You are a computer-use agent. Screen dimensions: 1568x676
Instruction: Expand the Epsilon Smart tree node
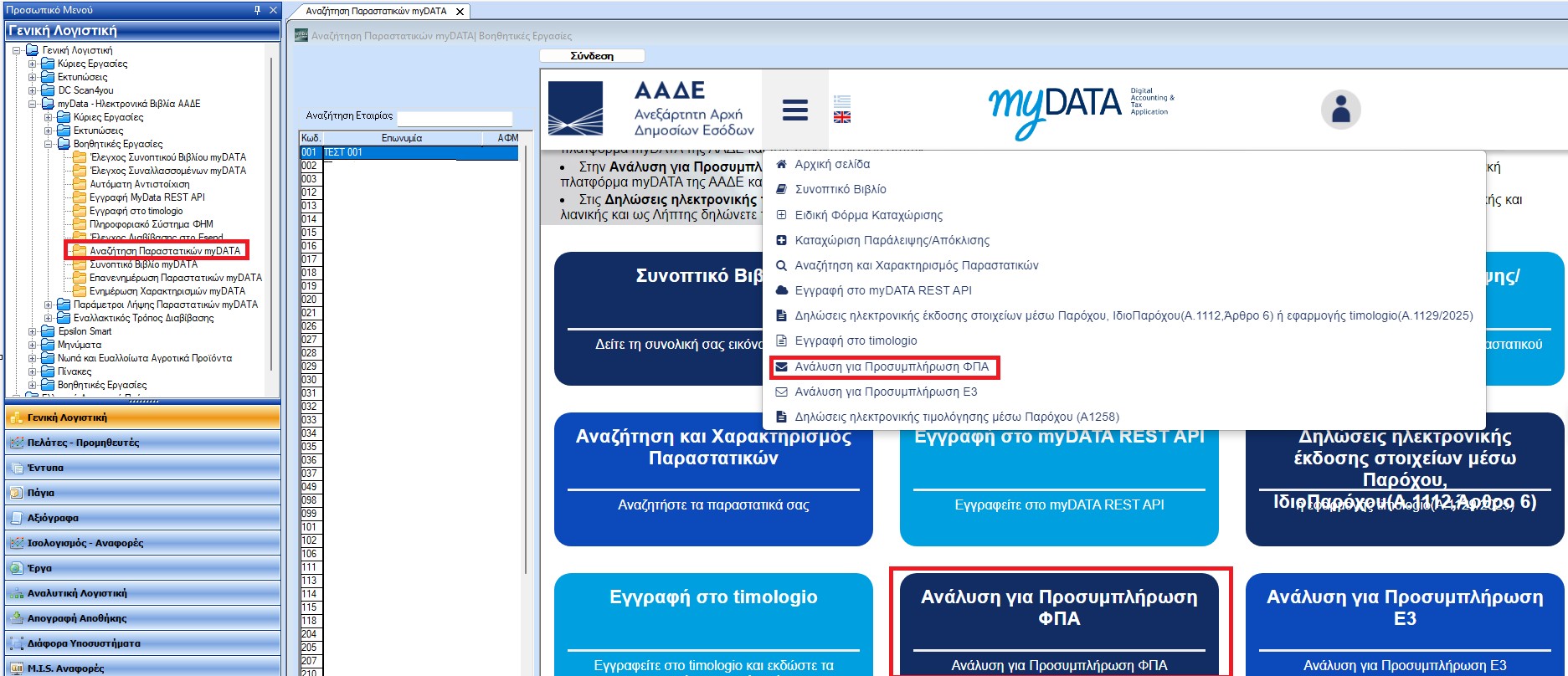click(x=33, y=331)
